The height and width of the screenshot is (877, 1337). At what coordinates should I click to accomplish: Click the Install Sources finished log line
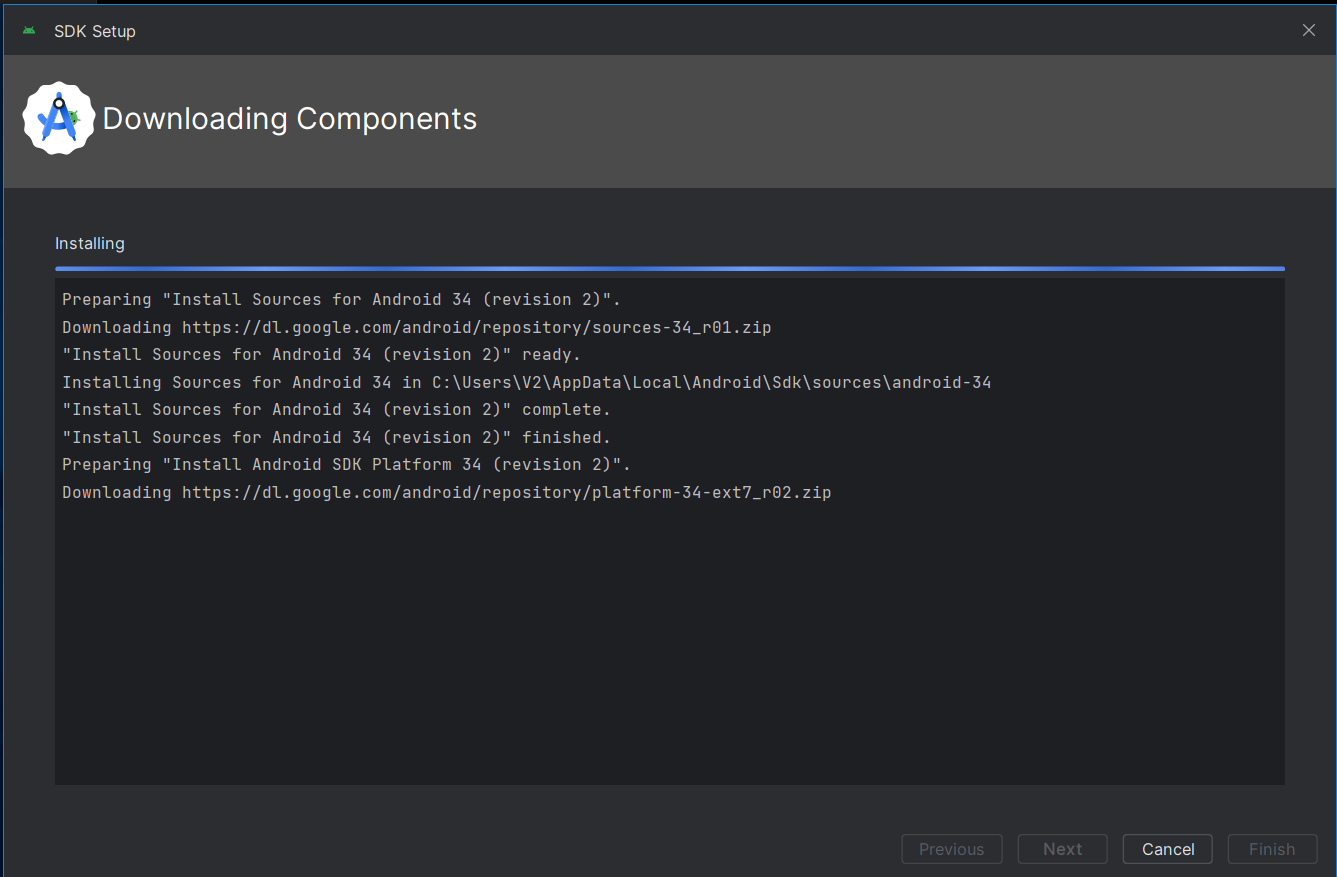336,437
